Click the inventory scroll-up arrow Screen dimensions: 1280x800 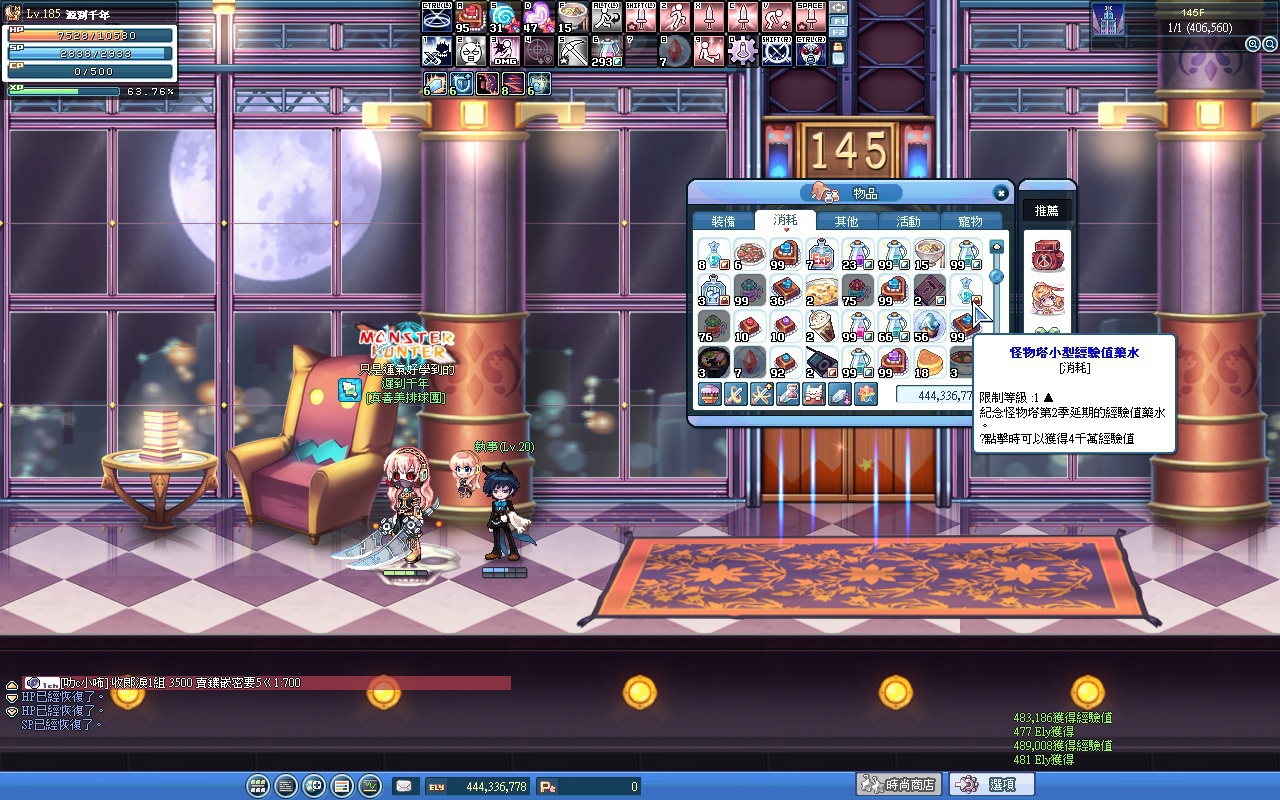click(x=996, y=246)
